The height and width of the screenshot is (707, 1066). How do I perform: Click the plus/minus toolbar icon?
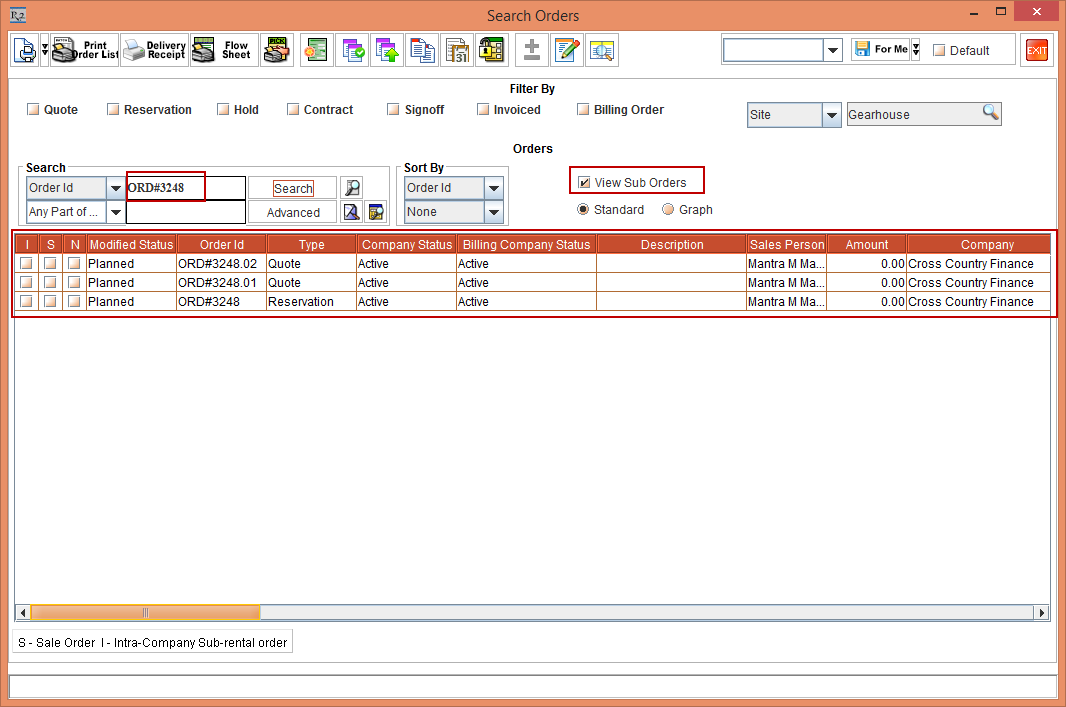(532, 50)
